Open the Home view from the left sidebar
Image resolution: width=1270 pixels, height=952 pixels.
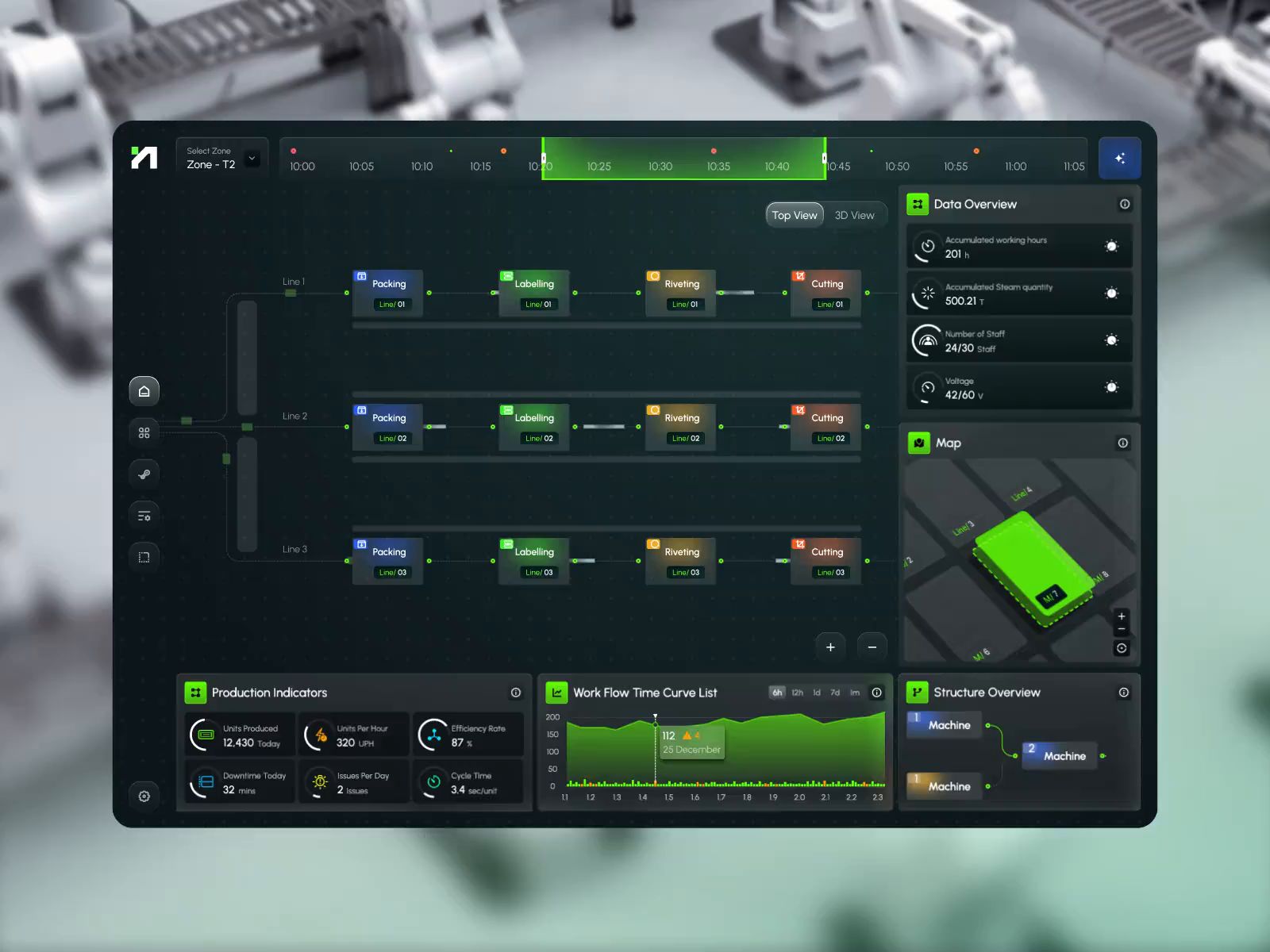coord(144,390)
